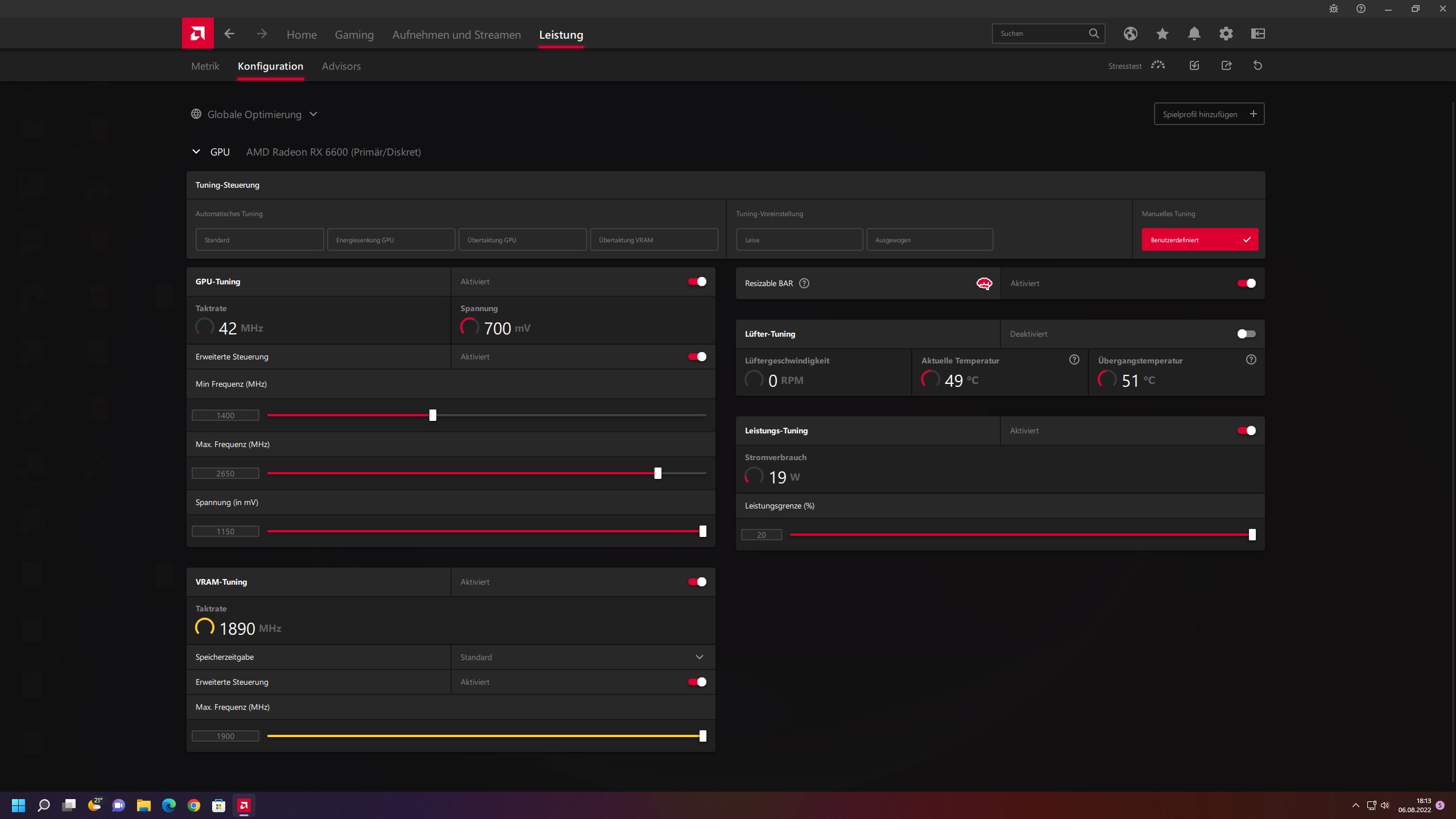Click the reset tuning profile icon
1456x819 pixels.
pyautogui.click(x=1258, y=66)
